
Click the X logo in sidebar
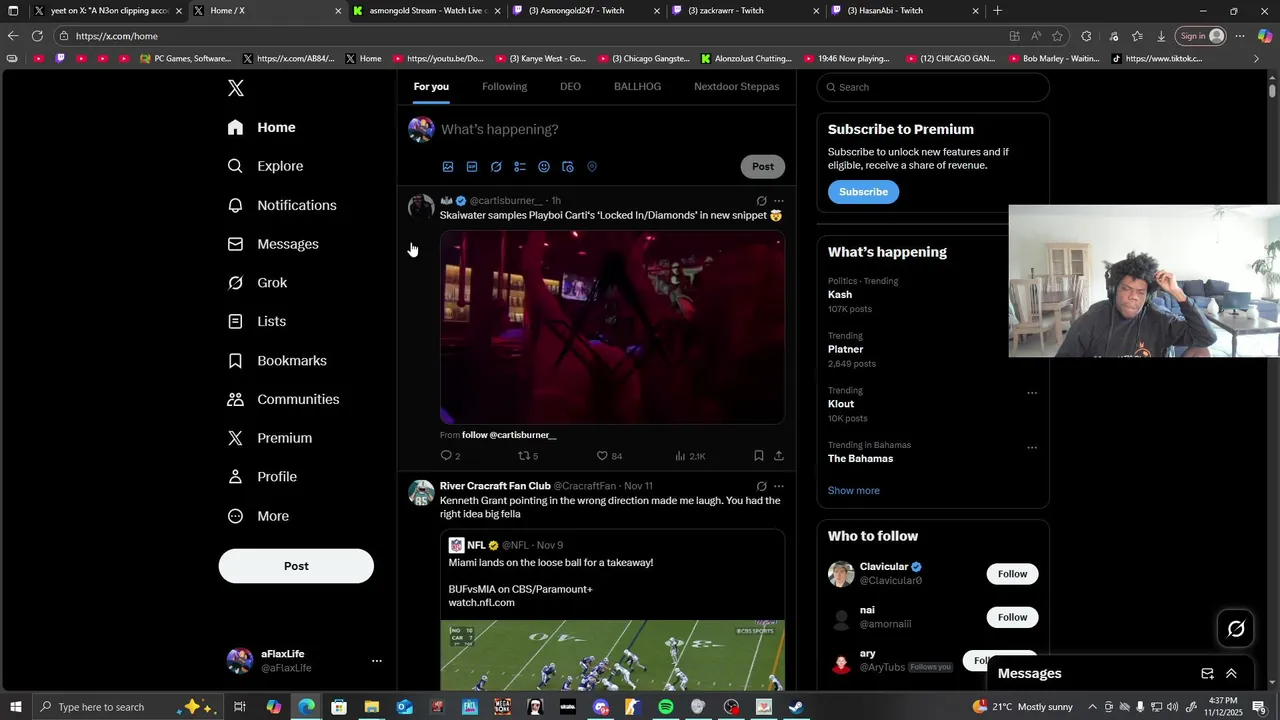236,88
